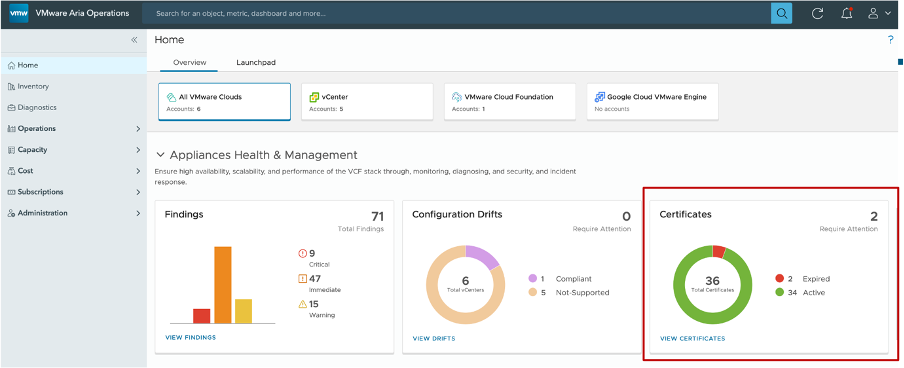Click the Administration sidebar icon
The height and width of the screenshot is (368, 904).
click(12, 213)
